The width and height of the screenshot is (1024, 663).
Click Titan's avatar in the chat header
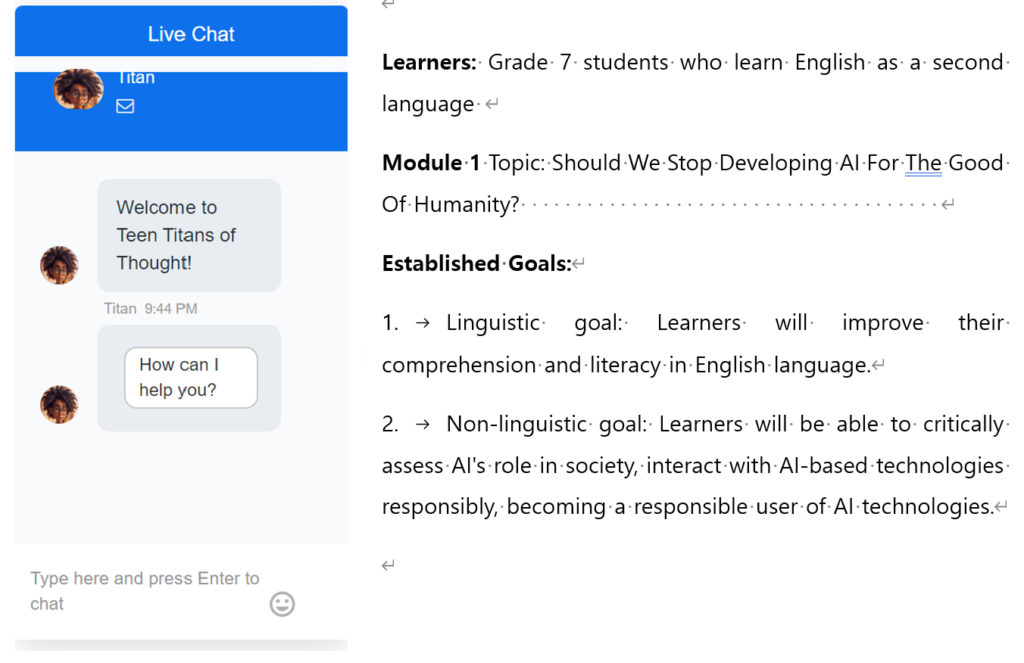coord(78,89)
